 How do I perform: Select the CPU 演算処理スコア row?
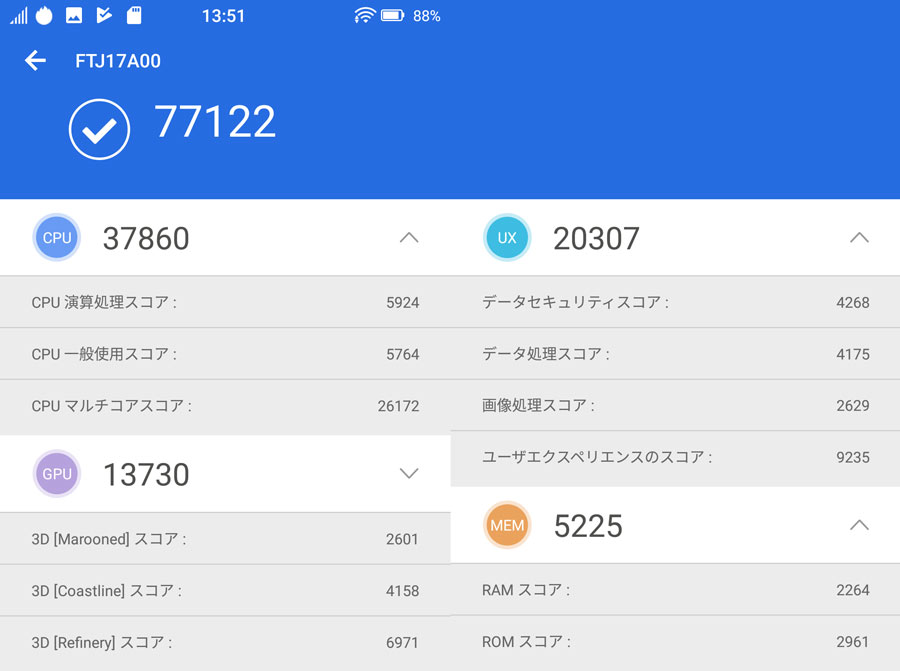(225, 302)
